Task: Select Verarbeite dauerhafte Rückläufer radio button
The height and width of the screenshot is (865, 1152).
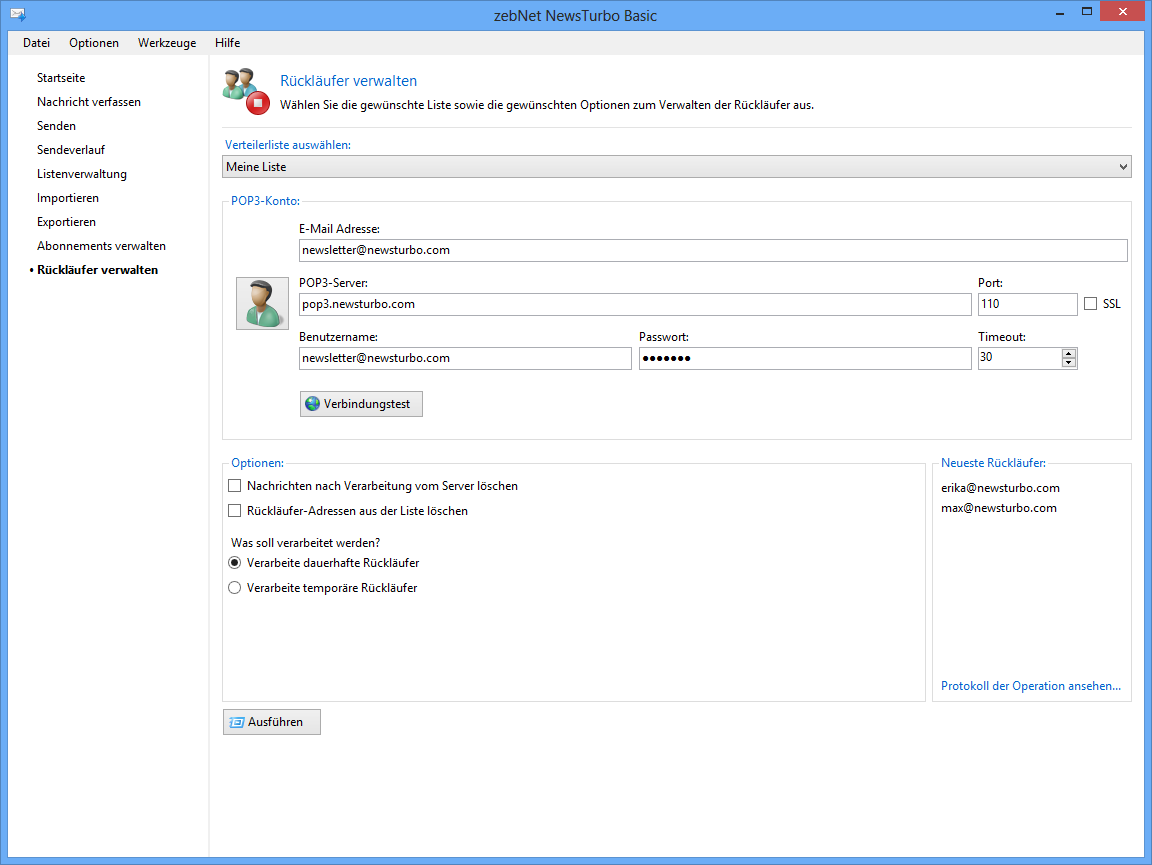Action: click(x=234, y=563)
